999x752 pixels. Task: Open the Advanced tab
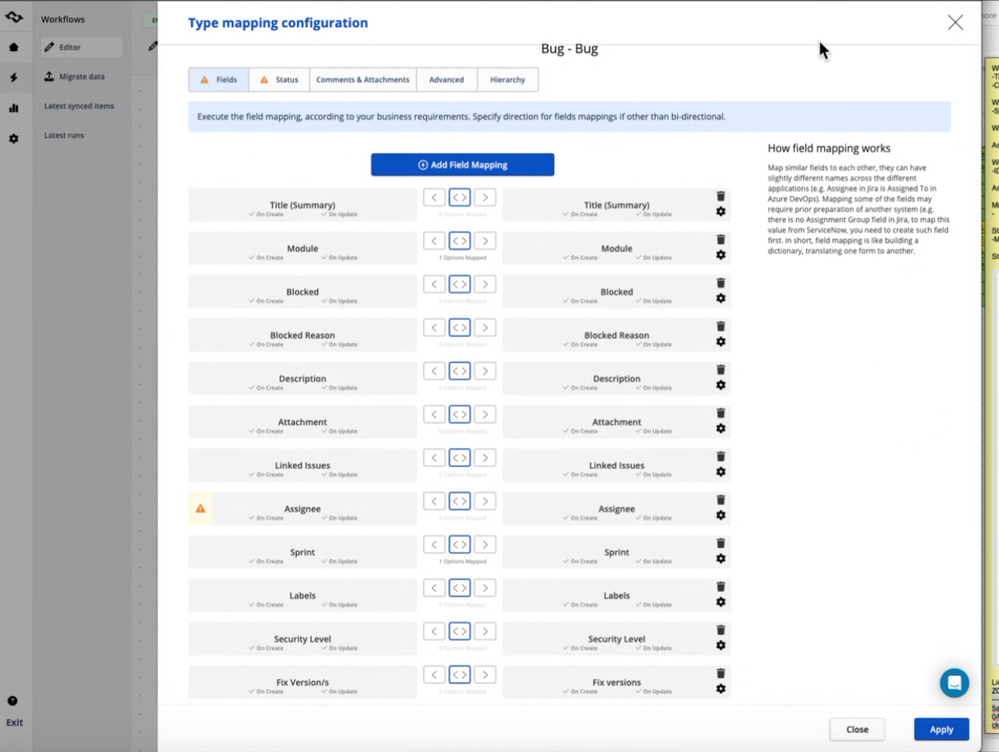tap(446, 80)
